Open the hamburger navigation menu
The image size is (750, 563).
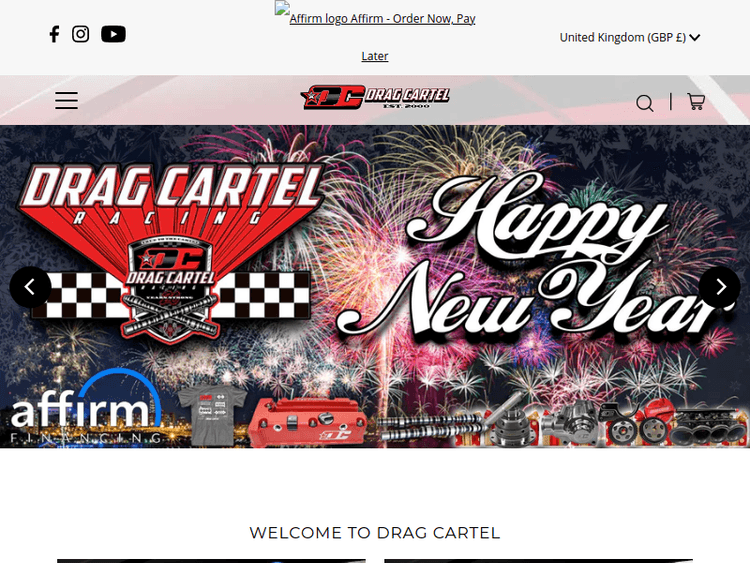click(x=66, y=100)
